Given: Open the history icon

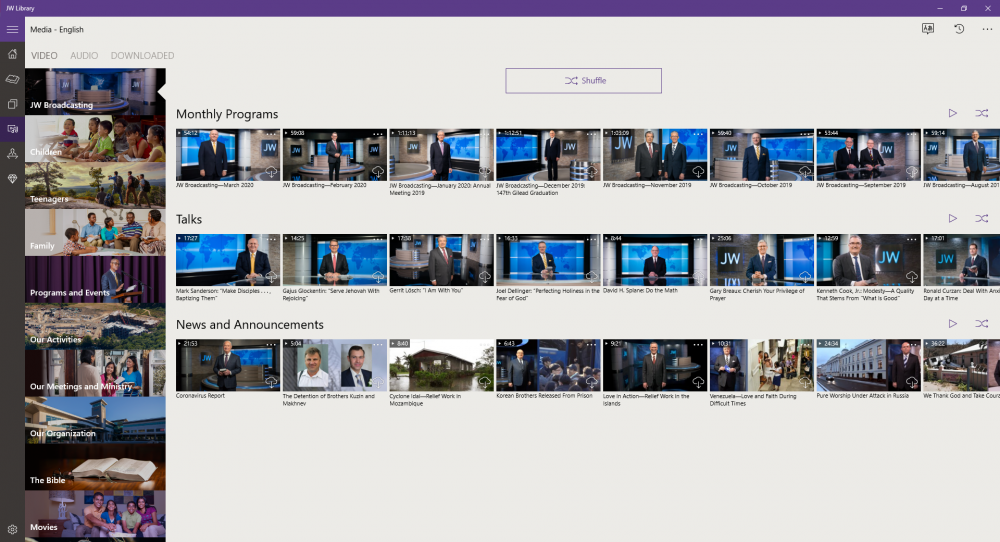Looking at the screenshot, I should 958,29.
